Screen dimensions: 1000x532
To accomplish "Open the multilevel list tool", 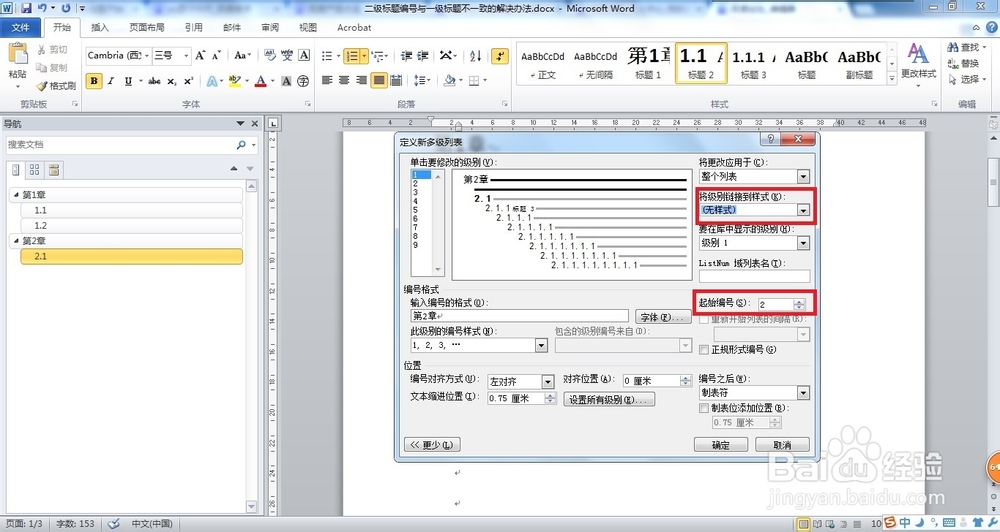I will 377,56.
